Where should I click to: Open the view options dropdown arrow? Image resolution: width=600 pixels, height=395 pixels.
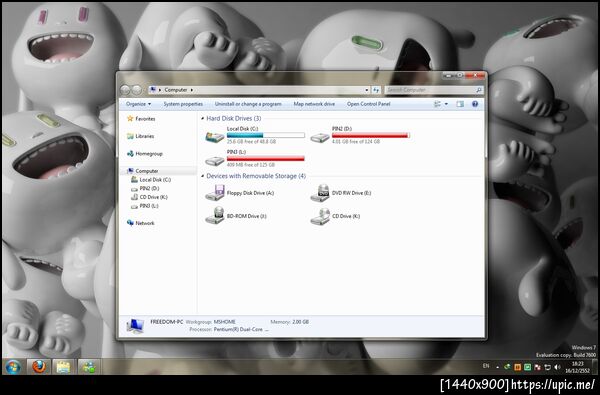[x=446, y=104]
